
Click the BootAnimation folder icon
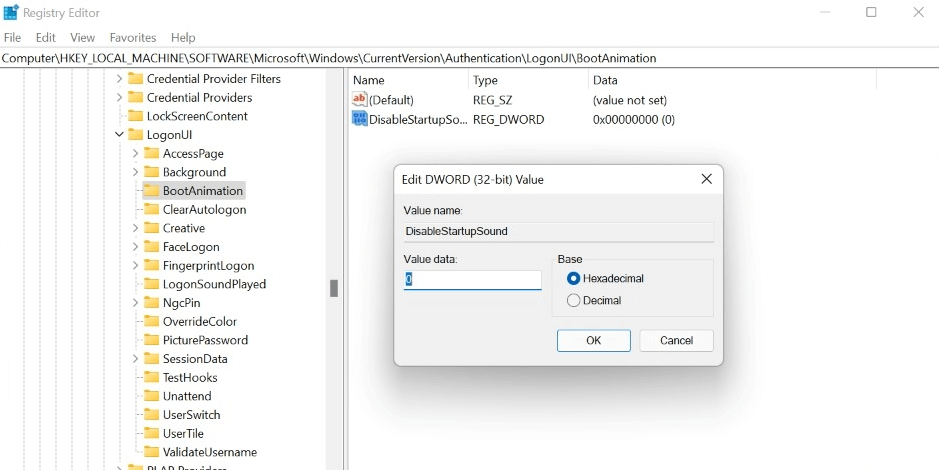pyautogui.click(x=152, y=190)
